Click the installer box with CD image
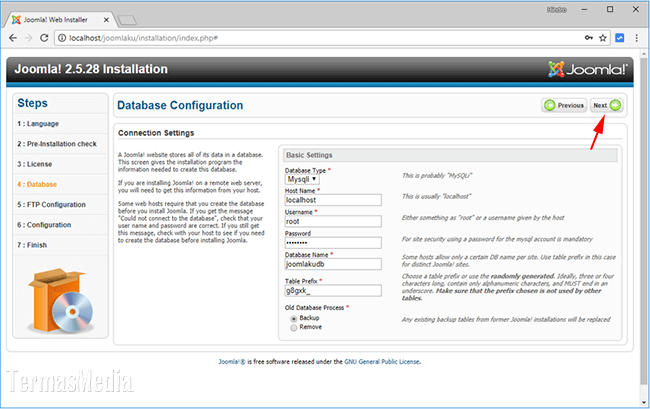The height and width of the screenshot is (409, 650). click(x=61, y=300)
